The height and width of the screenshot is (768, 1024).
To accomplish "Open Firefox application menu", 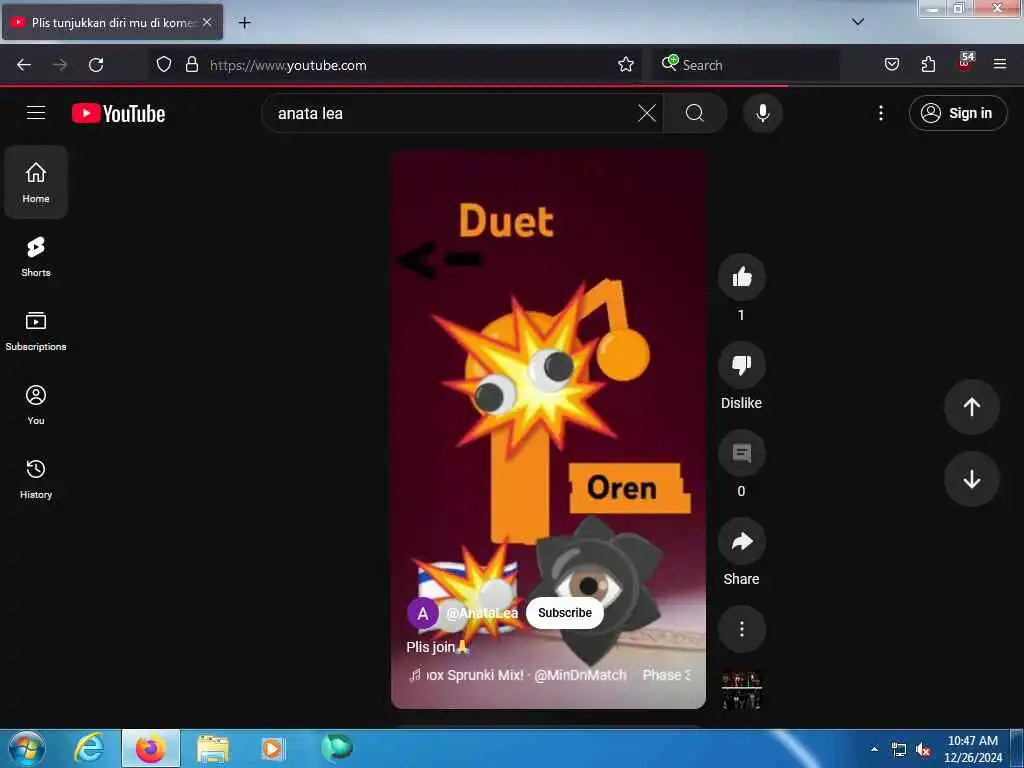I will pyautogui.click(x=1000, y=65).
